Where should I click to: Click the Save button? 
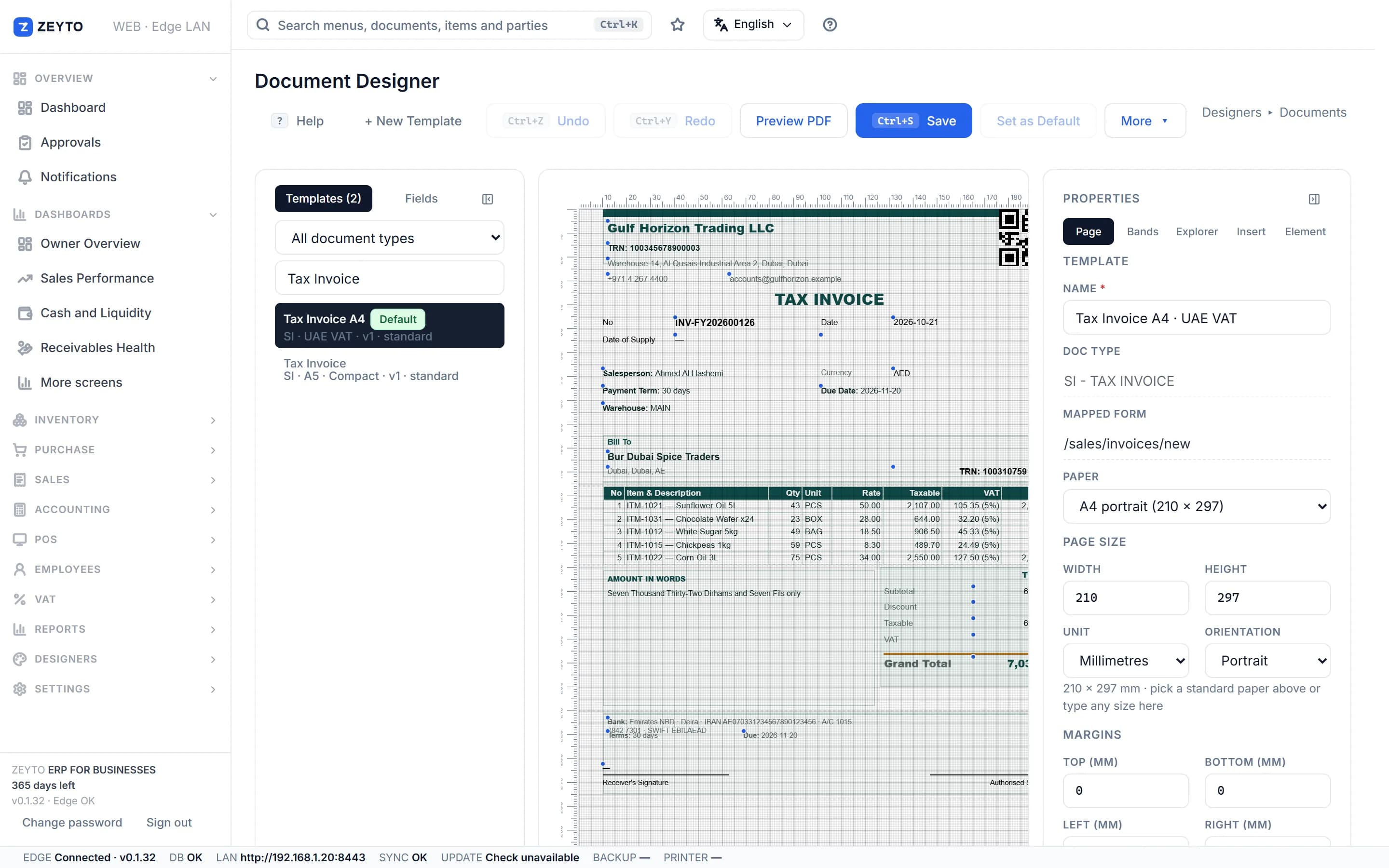click(913, 121)
